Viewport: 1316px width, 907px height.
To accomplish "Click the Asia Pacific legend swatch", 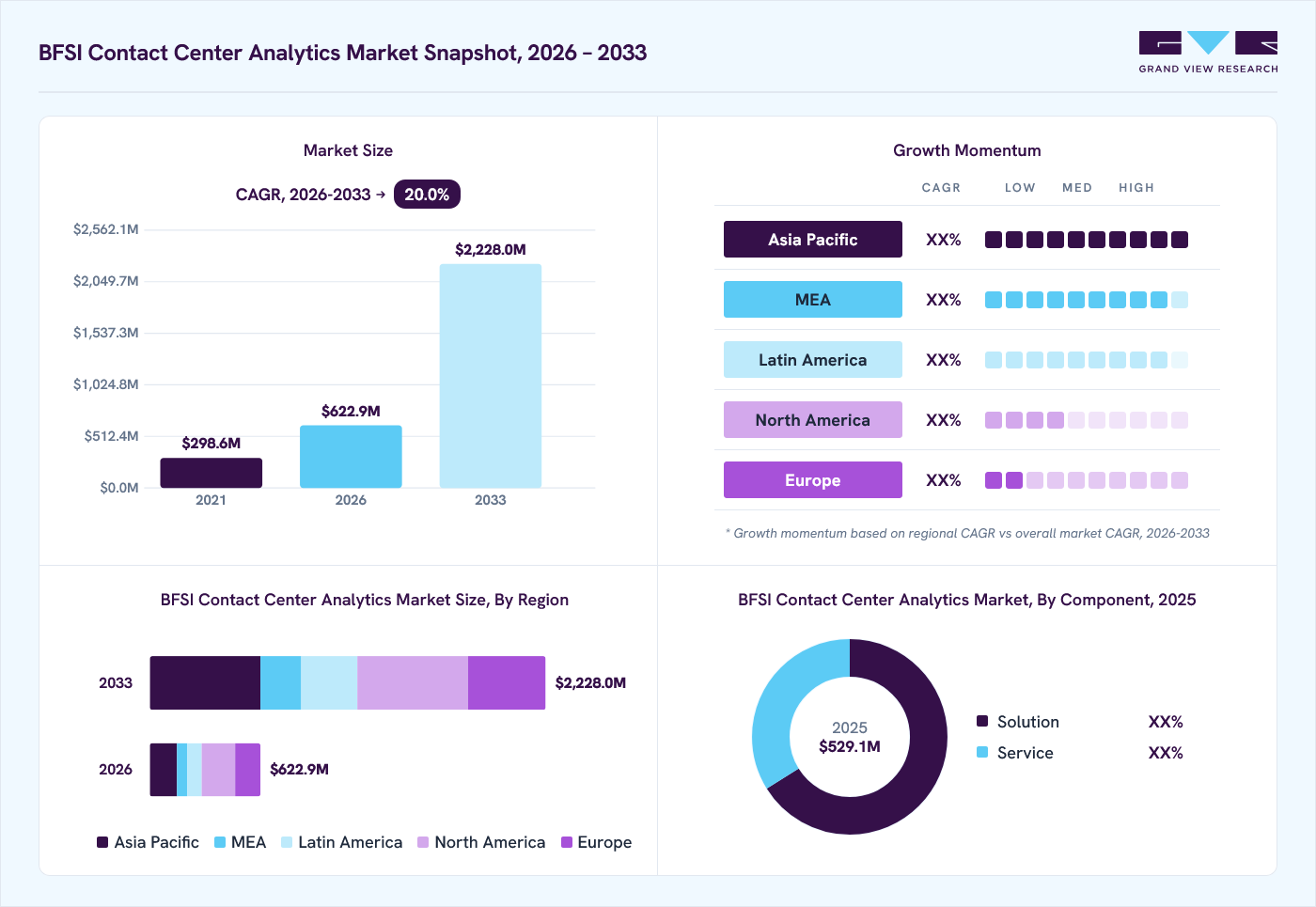I will (x=102, y=842).
